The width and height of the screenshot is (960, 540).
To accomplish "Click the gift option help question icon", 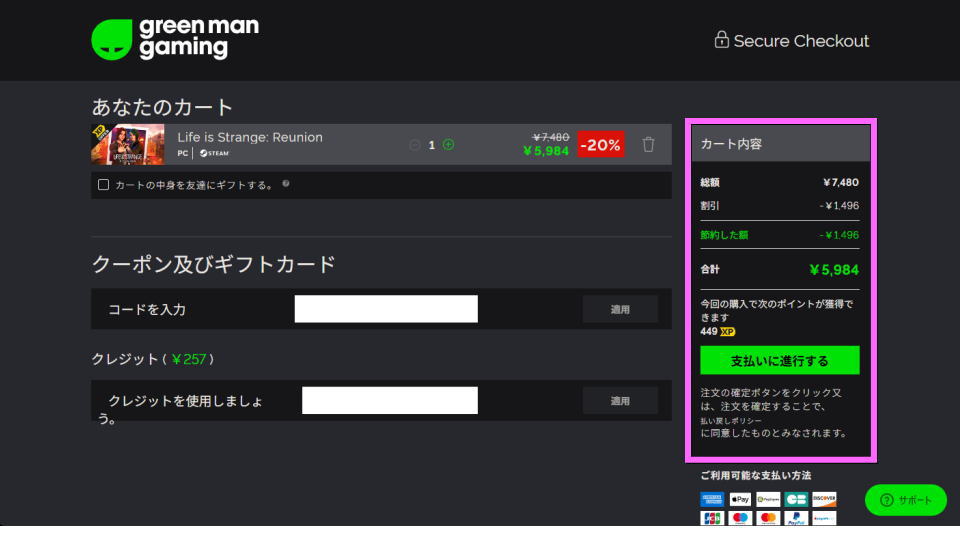I will (x=286, y=184).
